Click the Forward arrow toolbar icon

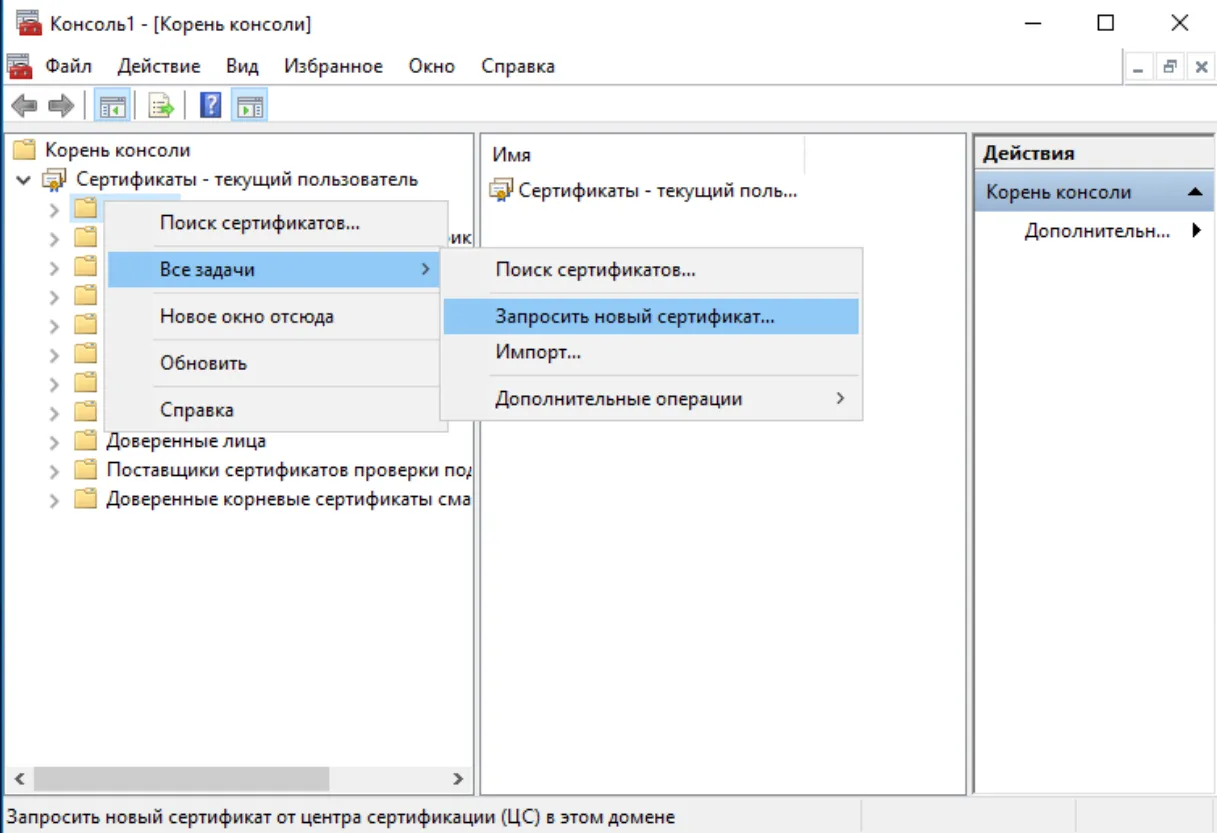pos(61,105)
